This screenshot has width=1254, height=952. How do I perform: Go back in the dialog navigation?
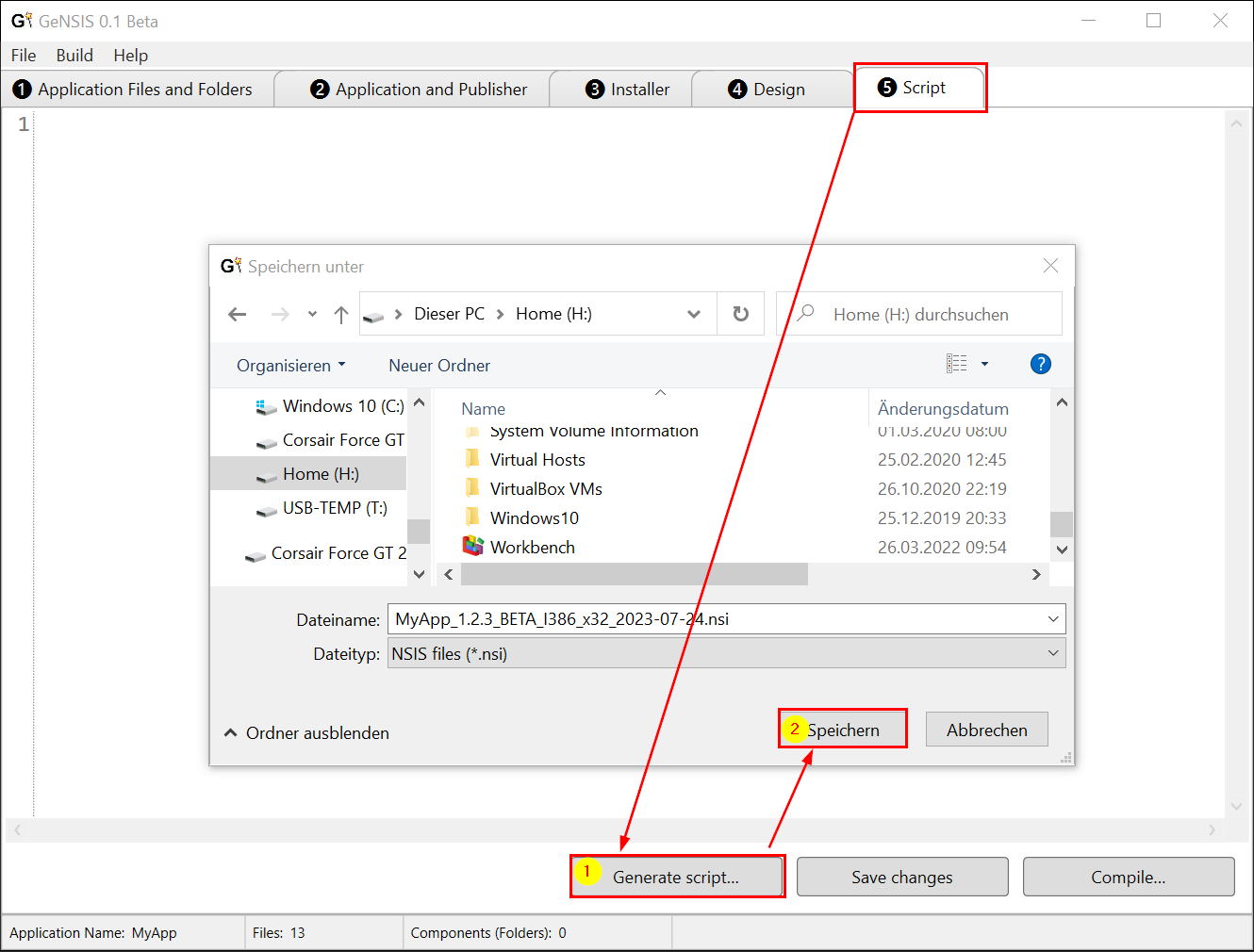click(x=238, y=314)
